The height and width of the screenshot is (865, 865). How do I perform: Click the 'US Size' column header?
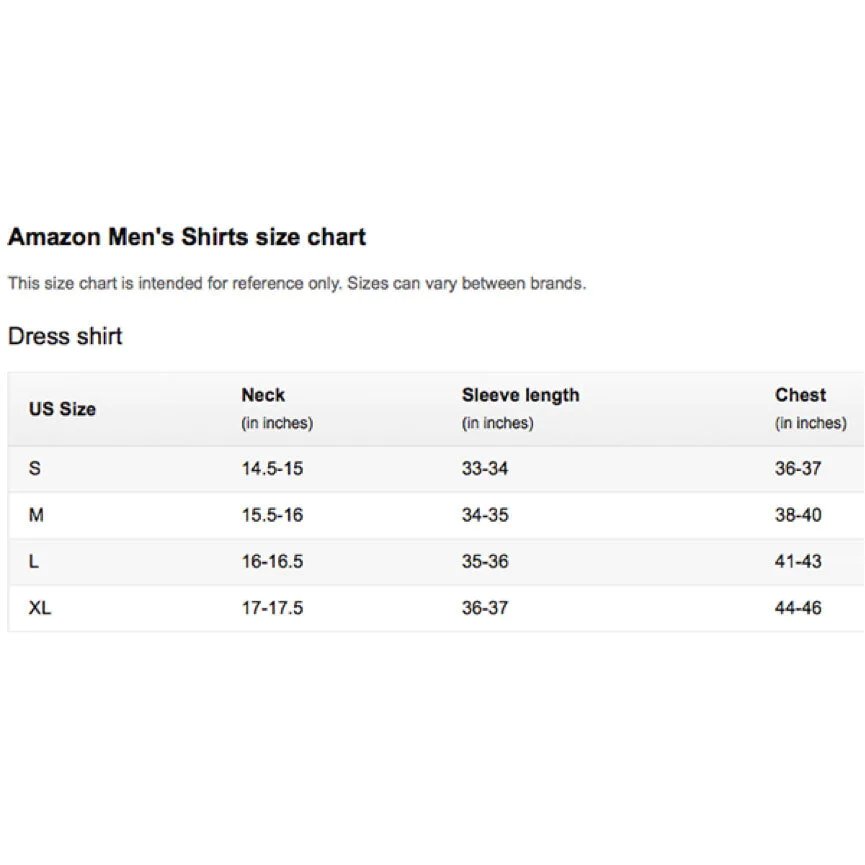coord(62,409)
